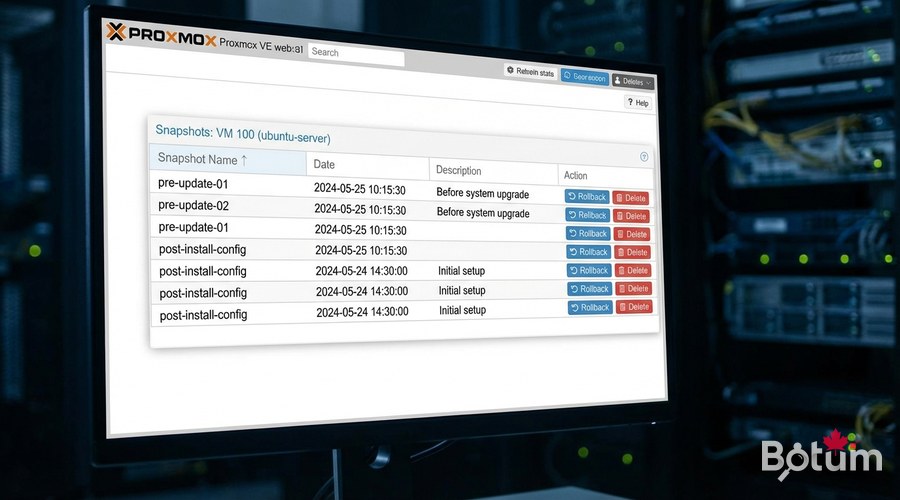The height and width of the screenshot is (500, 900).
Task: Delete the pre-update-02 snapshot
Action: coord(631,216)
